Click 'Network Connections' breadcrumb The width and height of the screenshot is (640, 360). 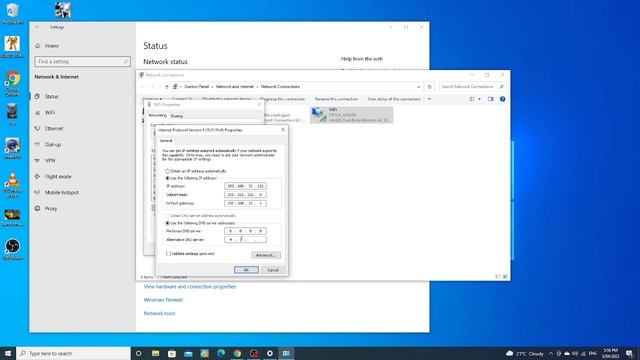point(280,87)
